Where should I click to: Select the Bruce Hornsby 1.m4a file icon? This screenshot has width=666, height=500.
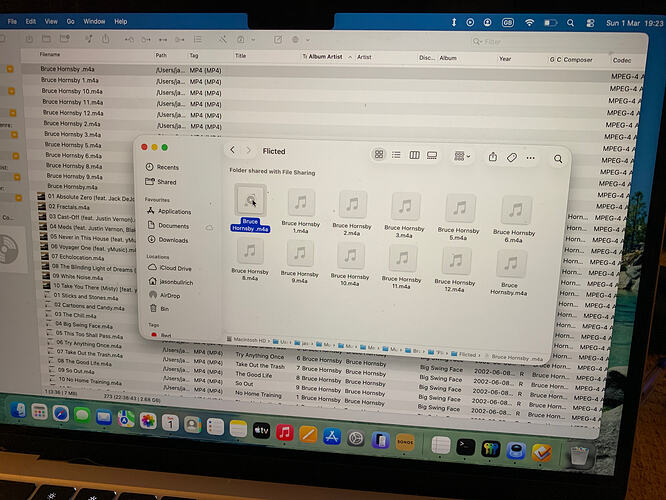[x=301, y=203]
